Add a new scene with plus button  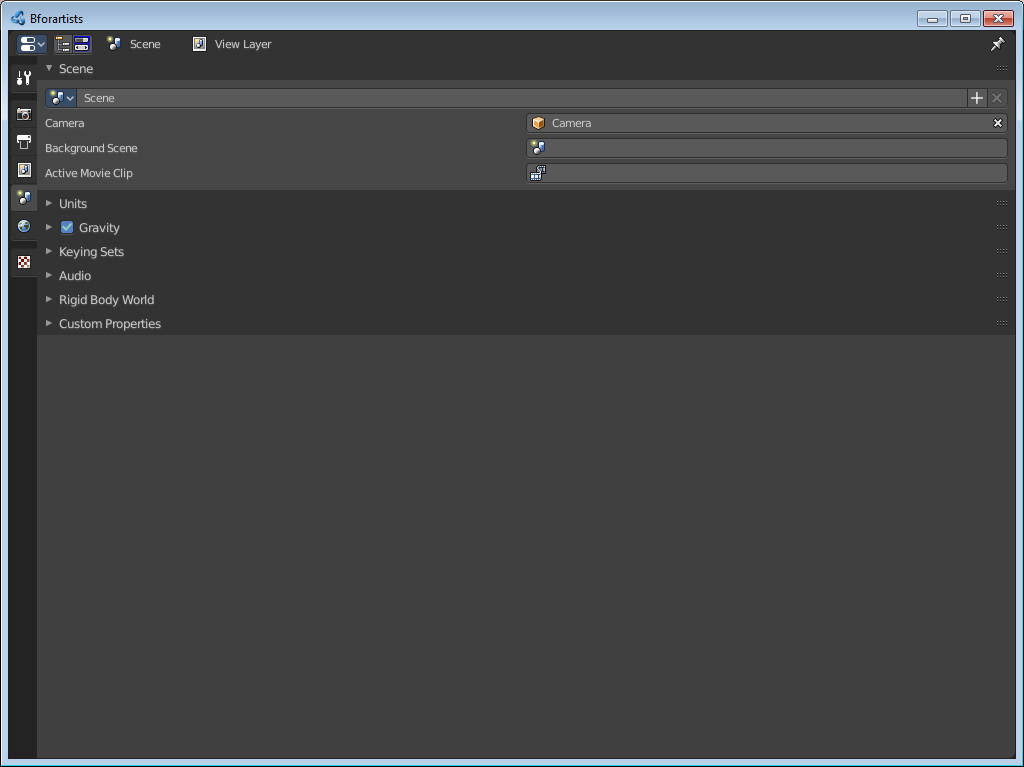[x=977, y=98]
